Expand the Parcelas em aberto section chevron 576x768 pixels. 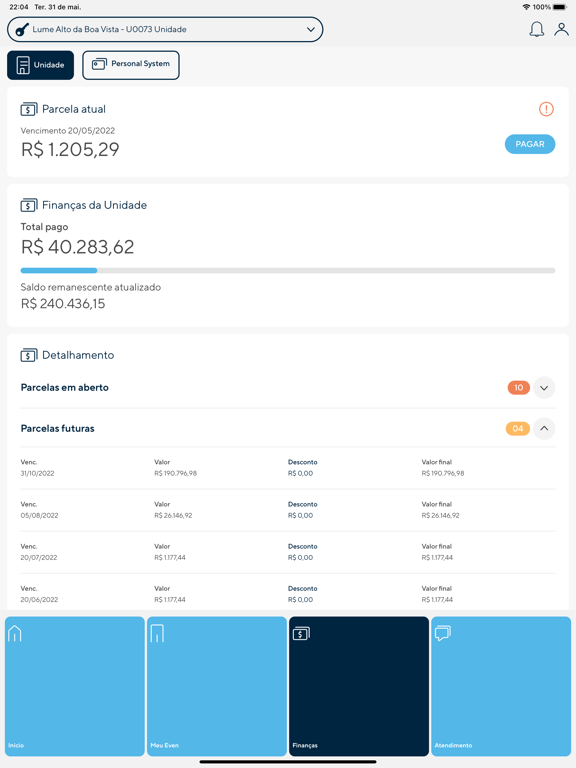tap(544, 388)
